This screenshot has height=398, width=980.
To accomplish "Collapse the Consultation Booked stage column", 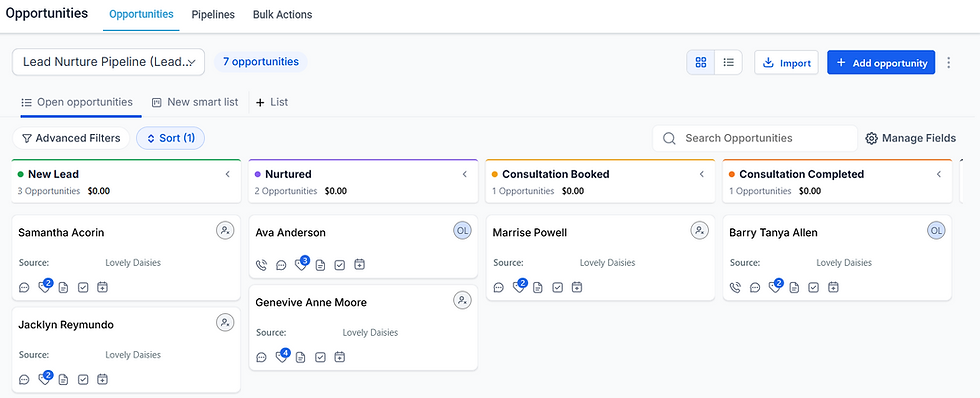I will coord(701,174).
